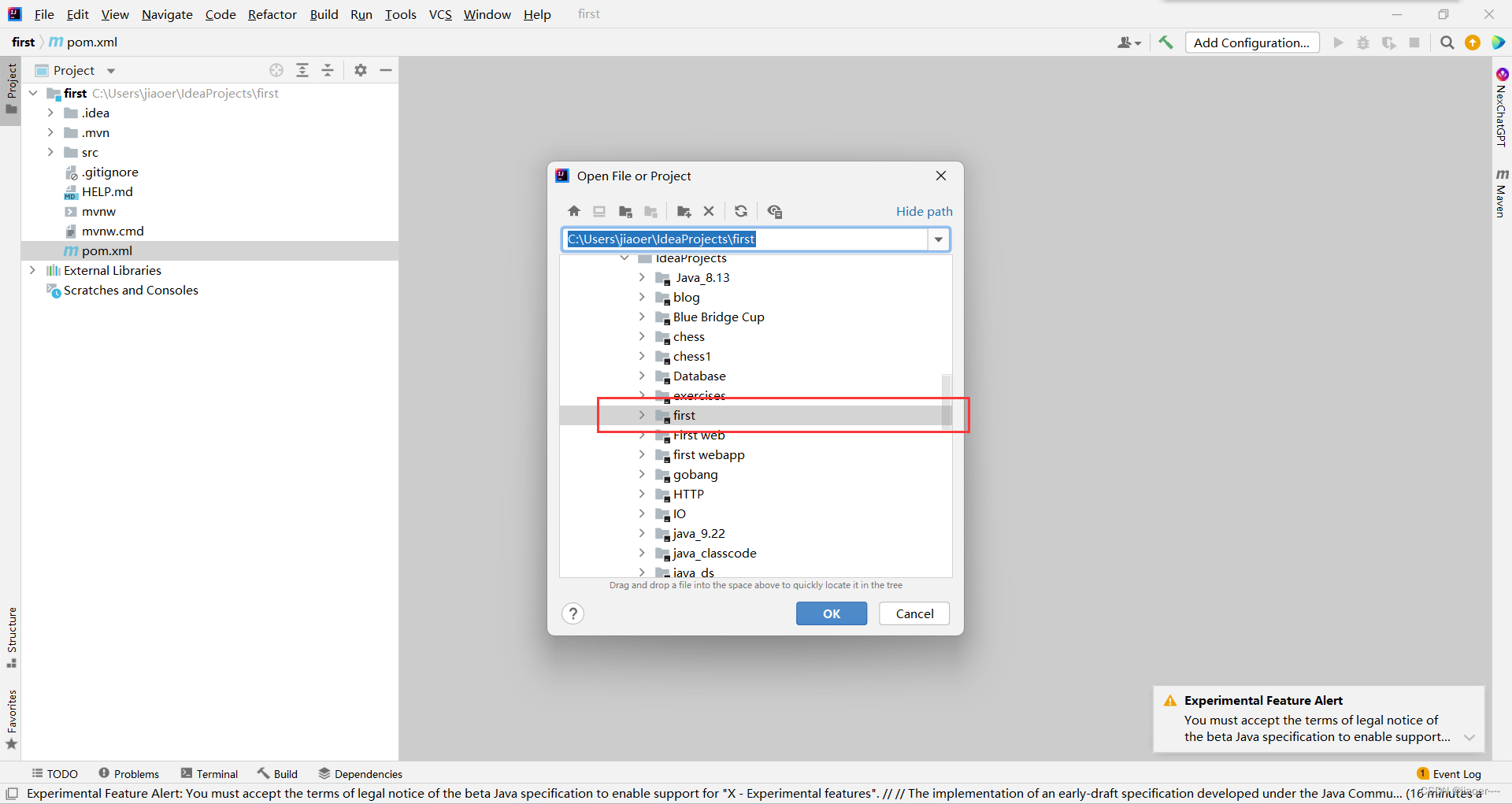Toggle the tool window bars status icon
The width and height of the screenshot is (1512, 804).
pyautogui.click(x=12, y=794)
